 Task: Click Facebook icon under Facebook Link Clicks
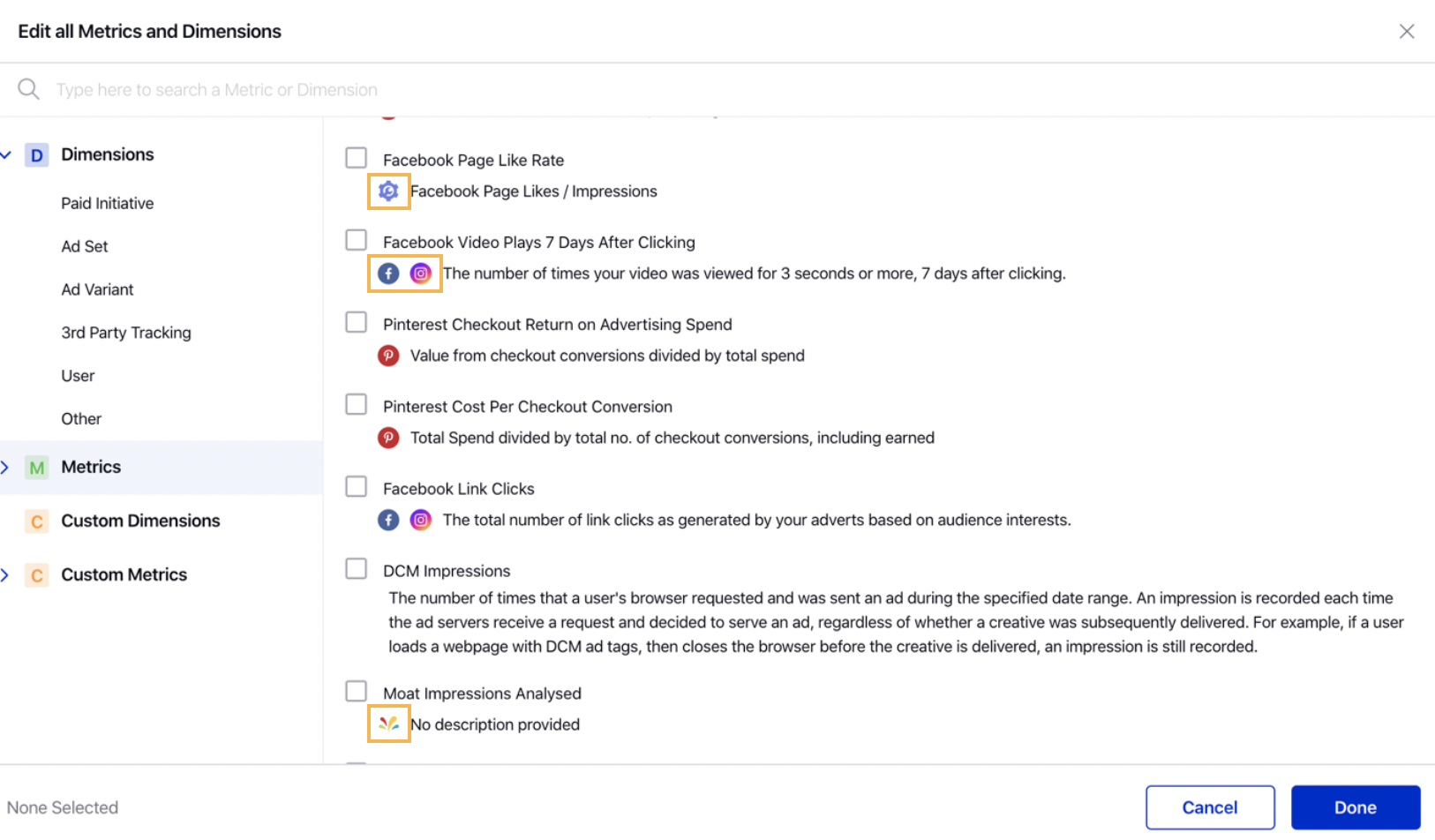[388, 520]
